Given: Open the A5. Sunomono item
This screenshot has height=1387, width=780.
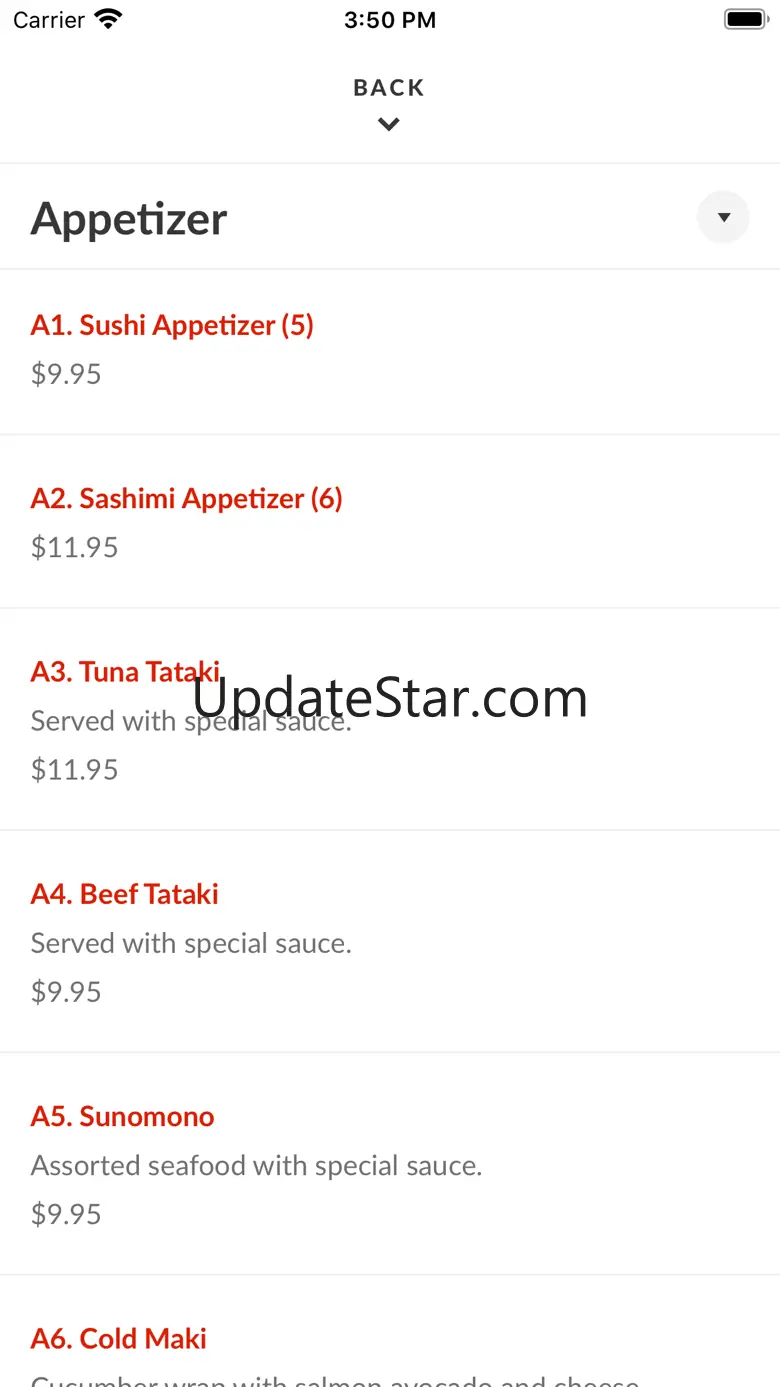Looking at the screenshot, I should click(122, 1116).
